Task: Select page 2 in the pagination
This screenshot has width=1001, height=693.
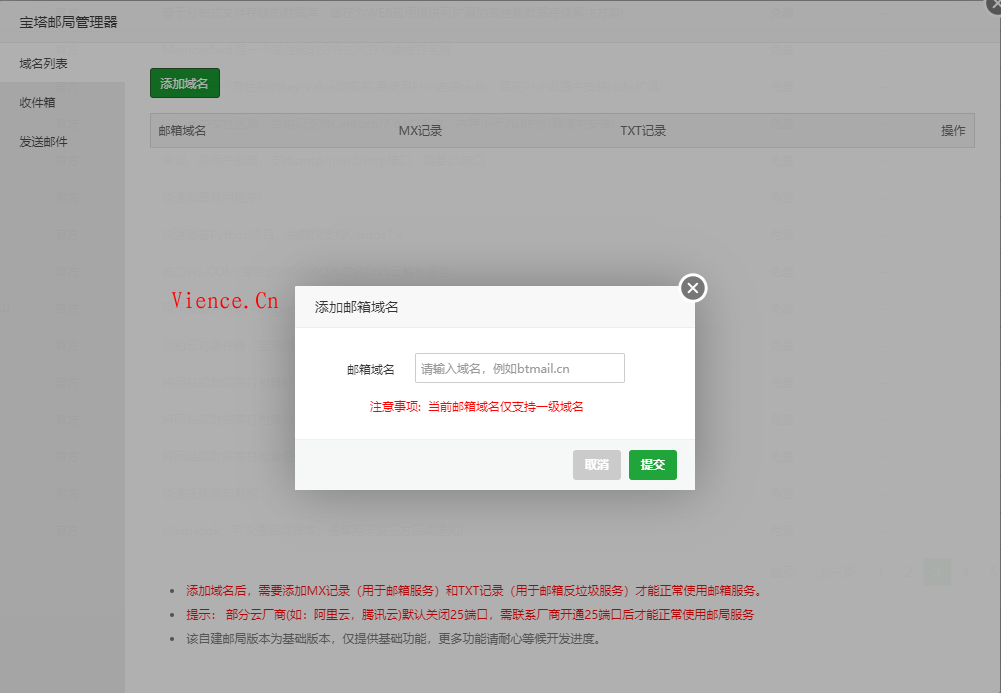Action: point(909,572)
